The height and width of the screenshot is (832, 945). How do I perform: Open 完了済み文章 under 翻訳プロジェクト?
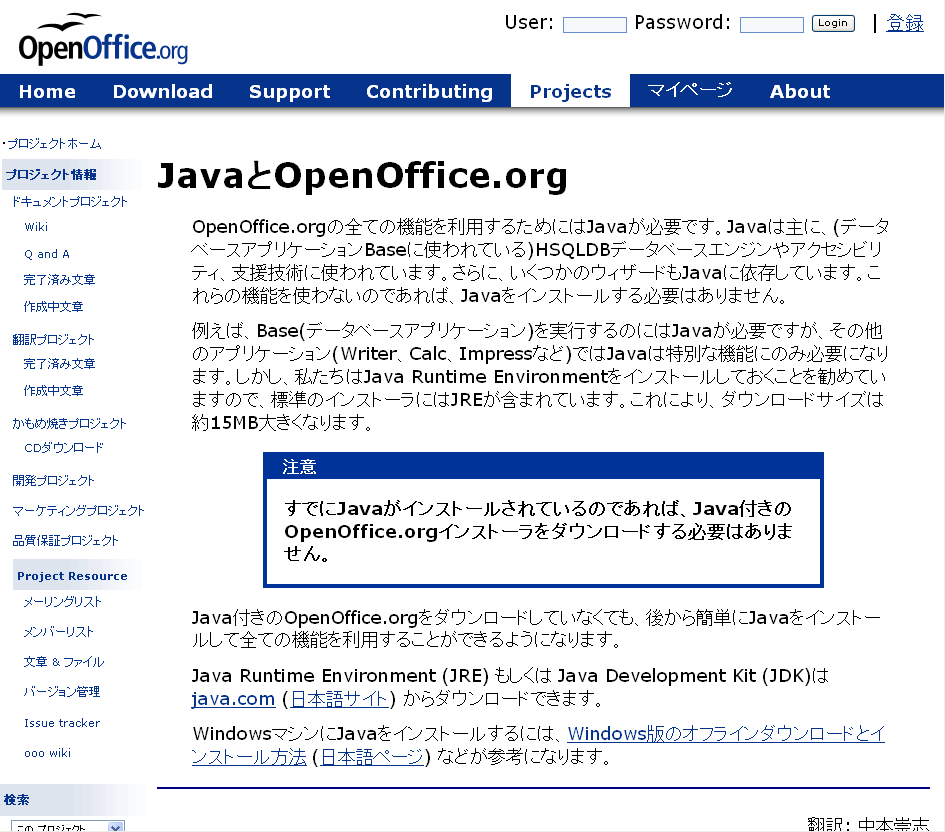pos(59,364)
